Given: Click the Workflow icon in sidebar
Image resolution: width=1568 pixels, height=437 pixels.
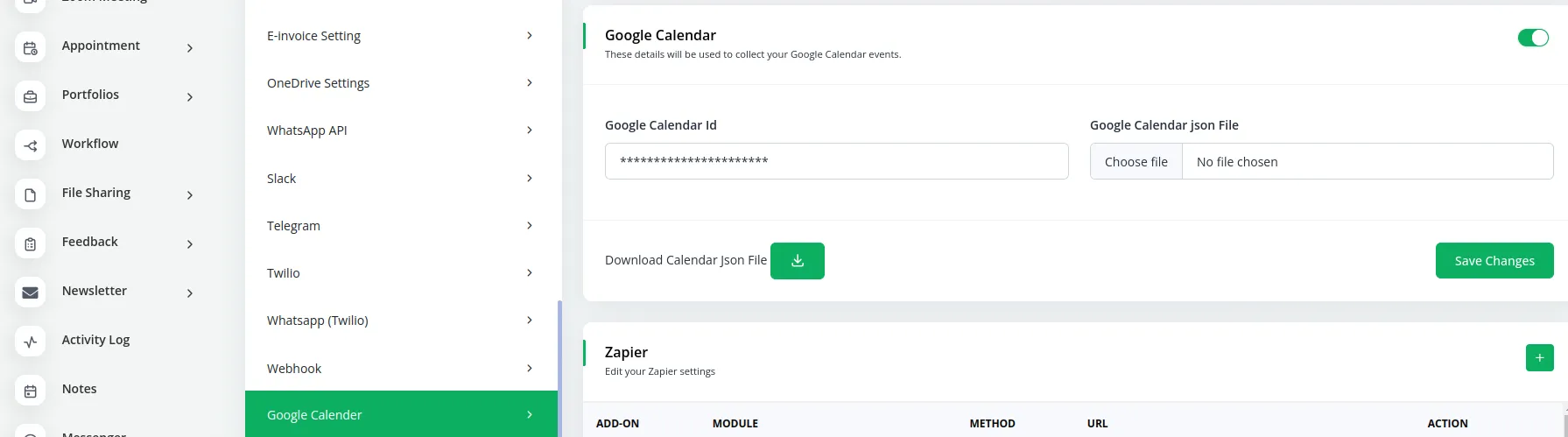Looking at the screenshot, I should click(31, 146).
